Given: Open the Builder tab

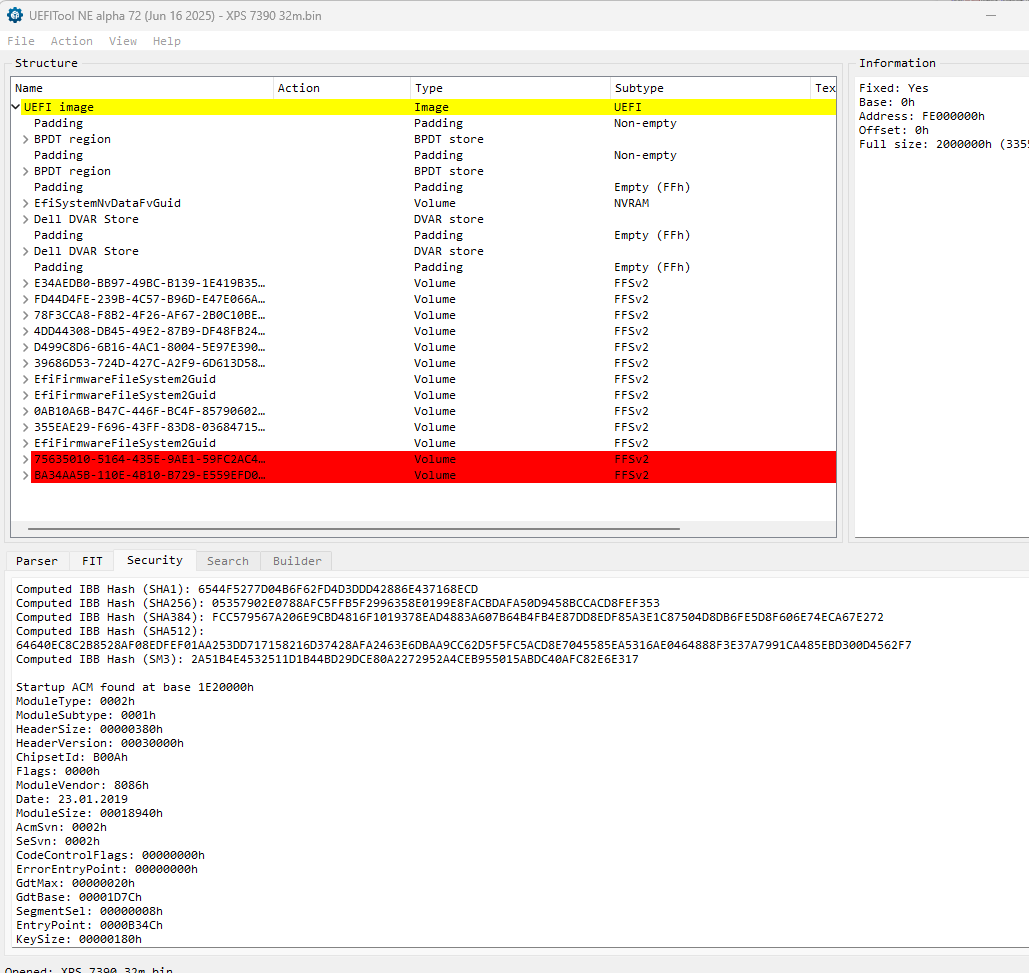Looking at the screenshot, I should tap(297, 561).
